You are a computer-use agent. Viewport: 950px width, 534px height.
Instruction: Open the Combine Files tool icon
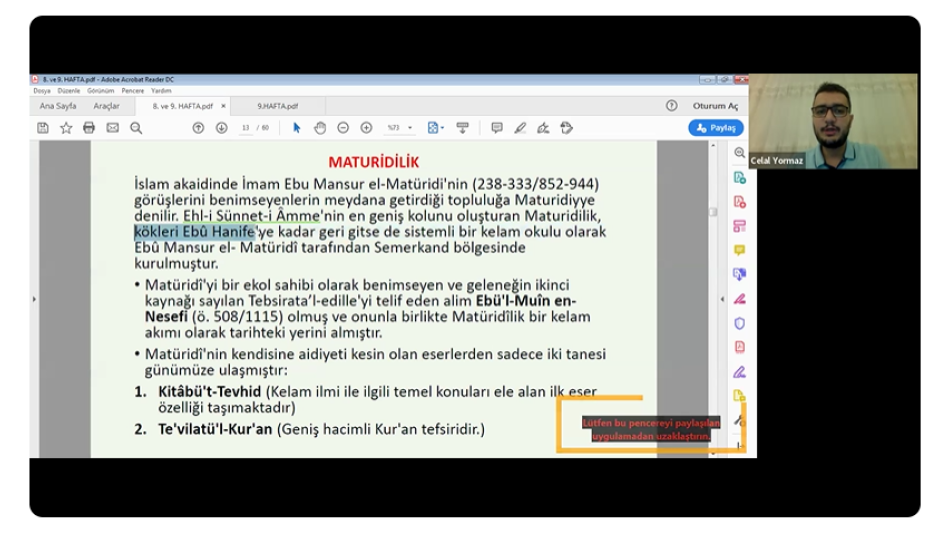tap(739, 274)
